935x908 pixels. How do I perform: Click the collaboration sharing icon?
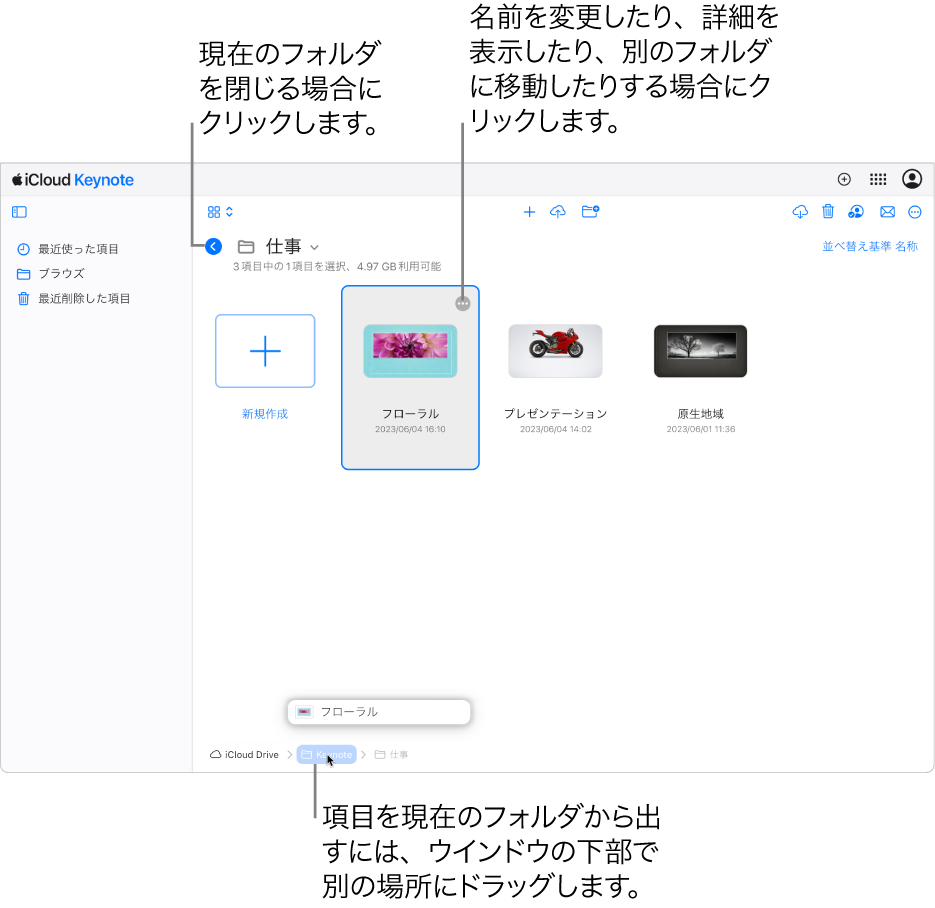(855, 211)
